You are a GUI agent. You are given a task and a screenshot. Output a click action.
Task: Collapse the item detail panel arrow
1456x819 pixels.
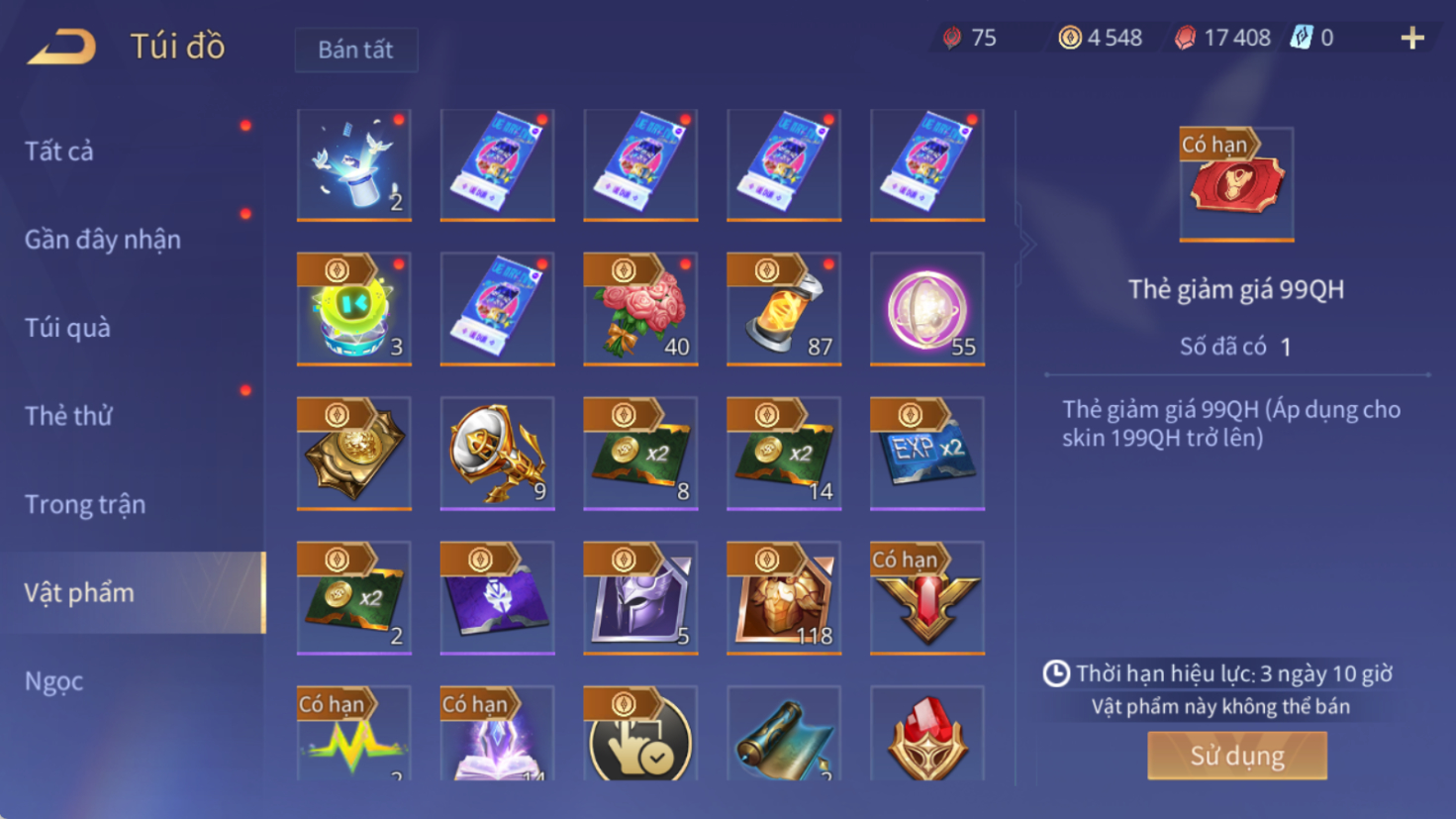click(x=1026, y=244)
